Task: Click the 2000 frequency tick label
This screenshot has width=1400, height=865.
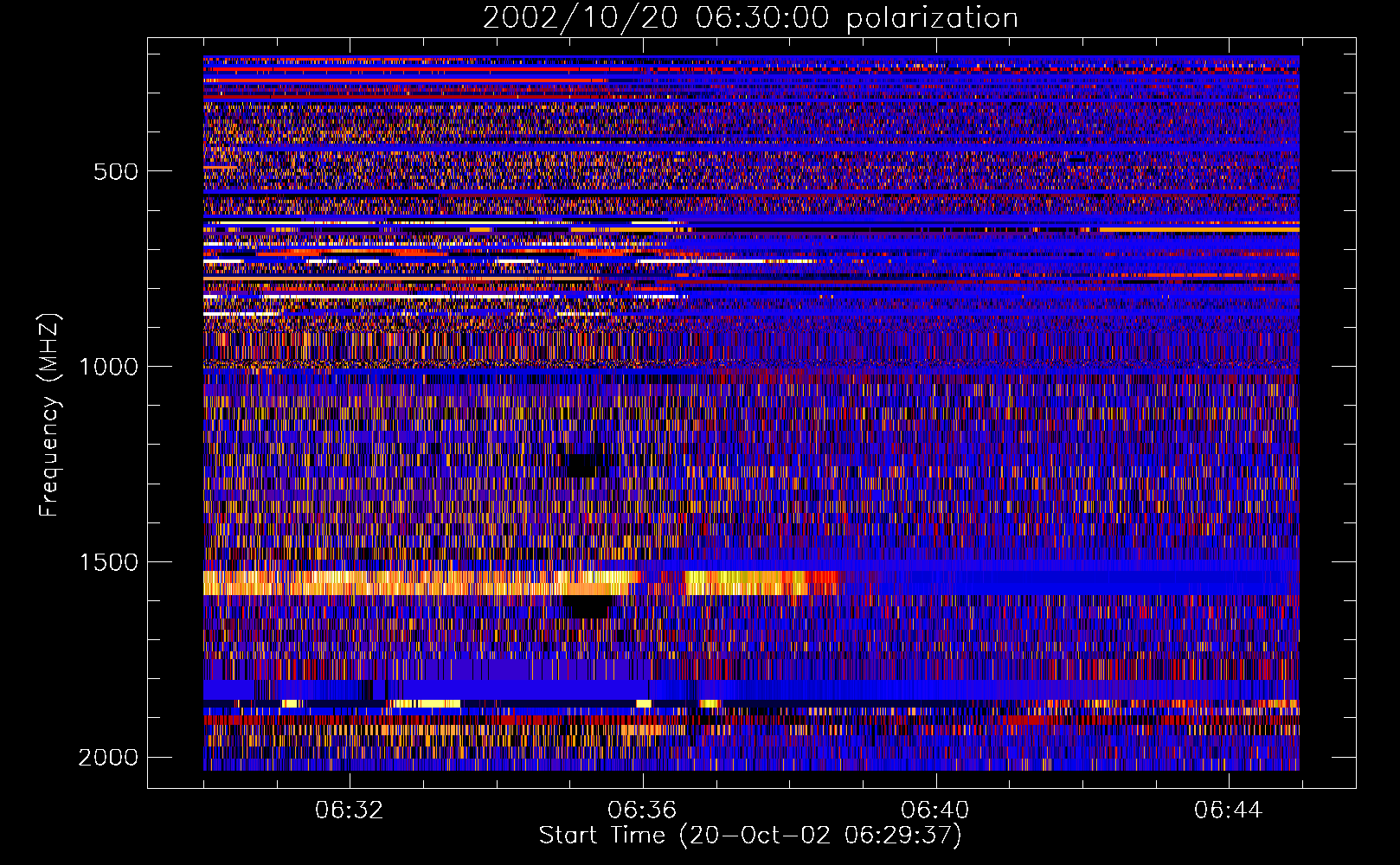Action: coord(108,758)
